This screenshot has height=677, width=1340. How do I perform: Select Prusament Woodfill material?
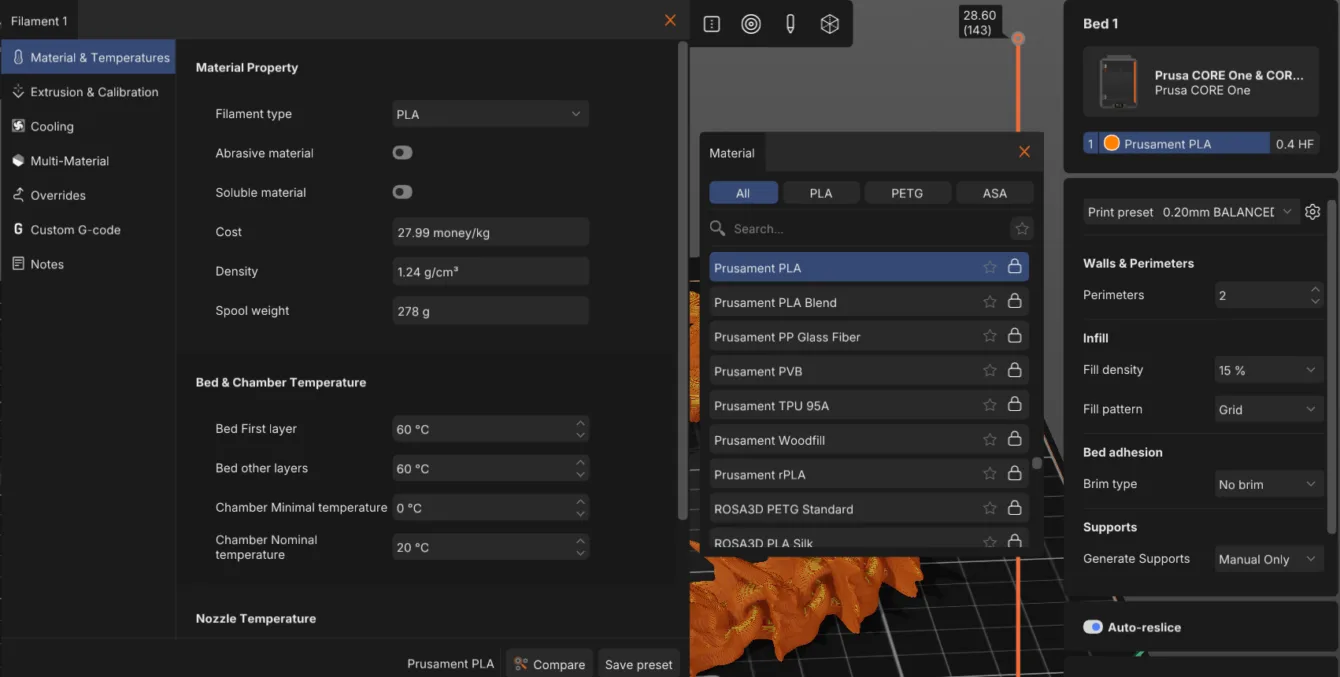869,440
